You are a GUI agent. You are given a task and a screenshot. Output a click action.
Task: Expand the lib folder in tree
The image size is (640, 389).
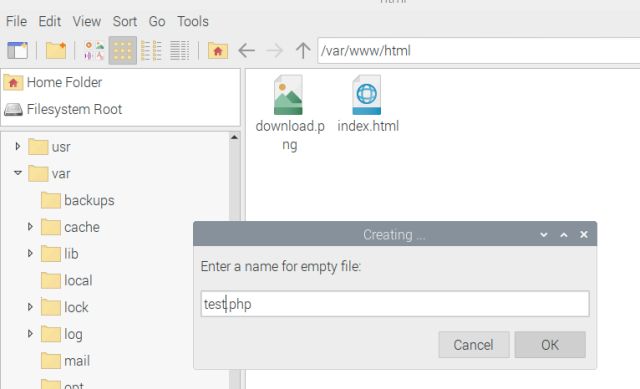(x=30, y=253)
